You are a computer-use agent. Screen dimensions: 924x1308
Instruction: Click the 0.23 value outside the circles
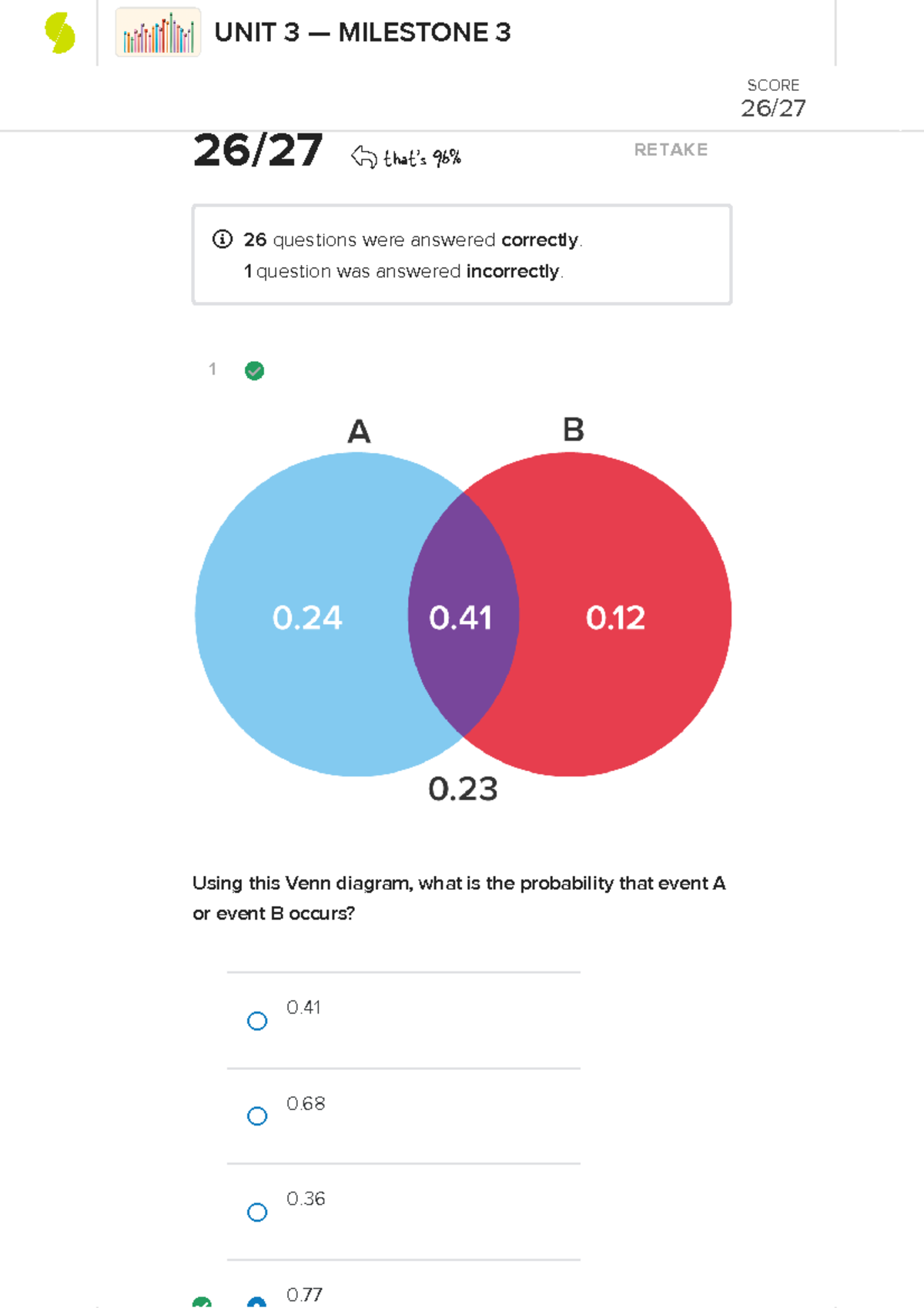tap(463, 790)
